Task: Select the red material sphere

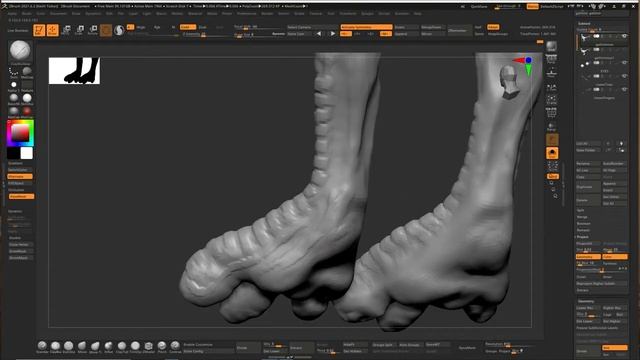Action: (27, 111)
